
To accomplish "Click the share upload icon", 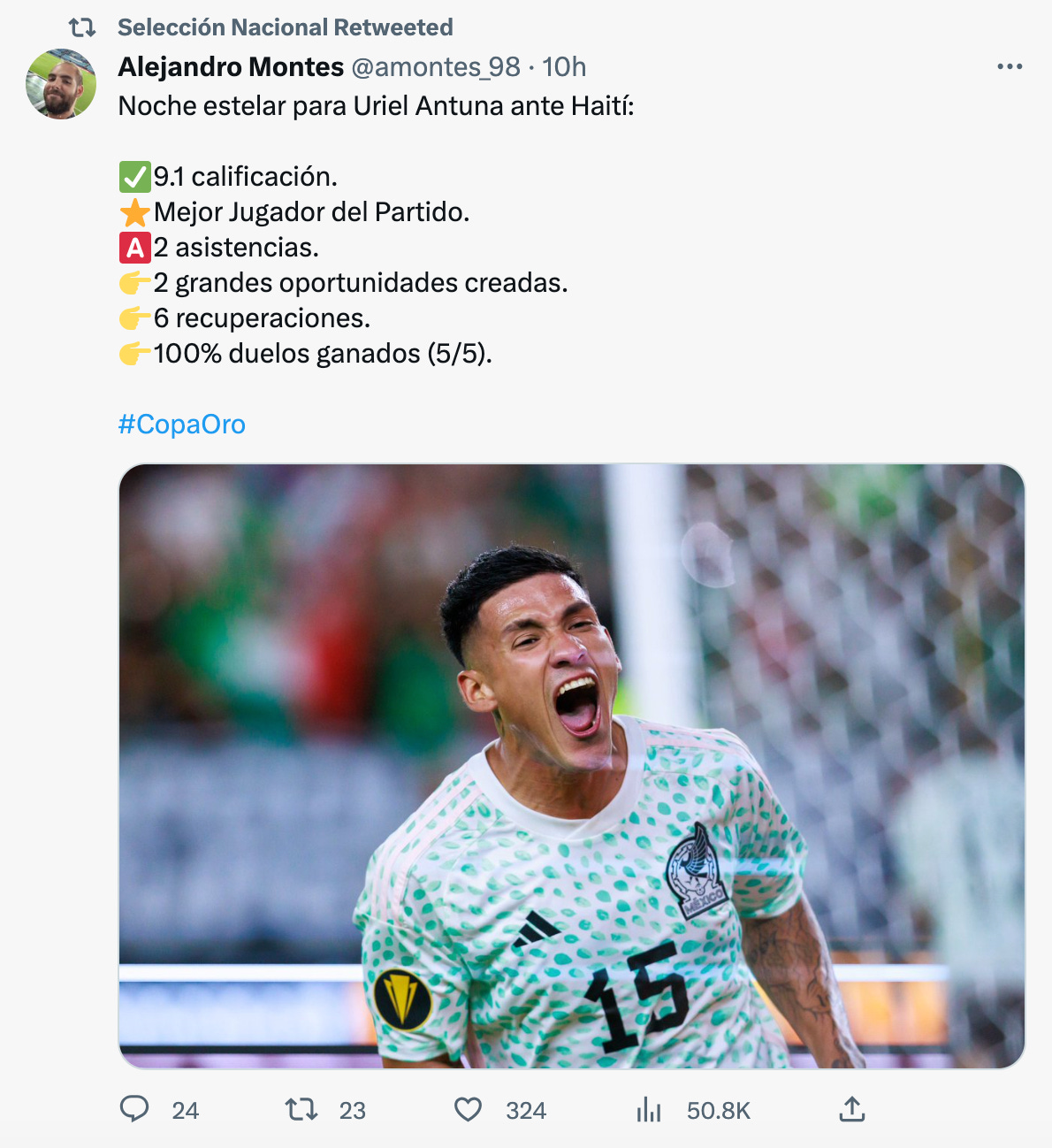I will click(851, 1109).
